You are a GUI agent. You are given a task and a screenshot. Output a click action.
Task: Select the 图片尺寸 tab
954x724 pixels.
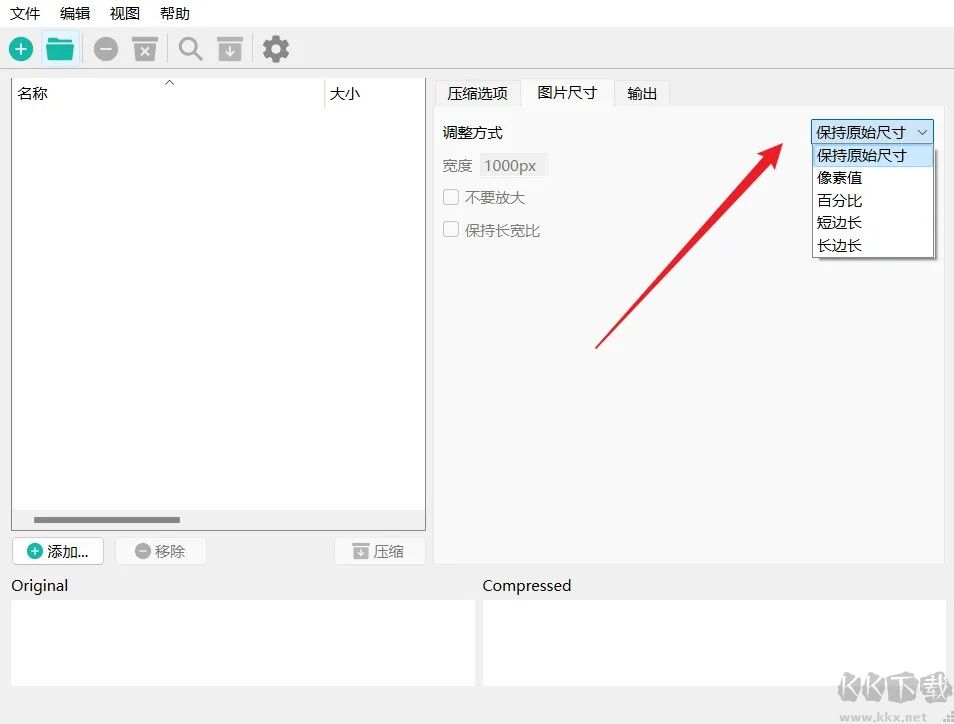click(x=567, y=92)
